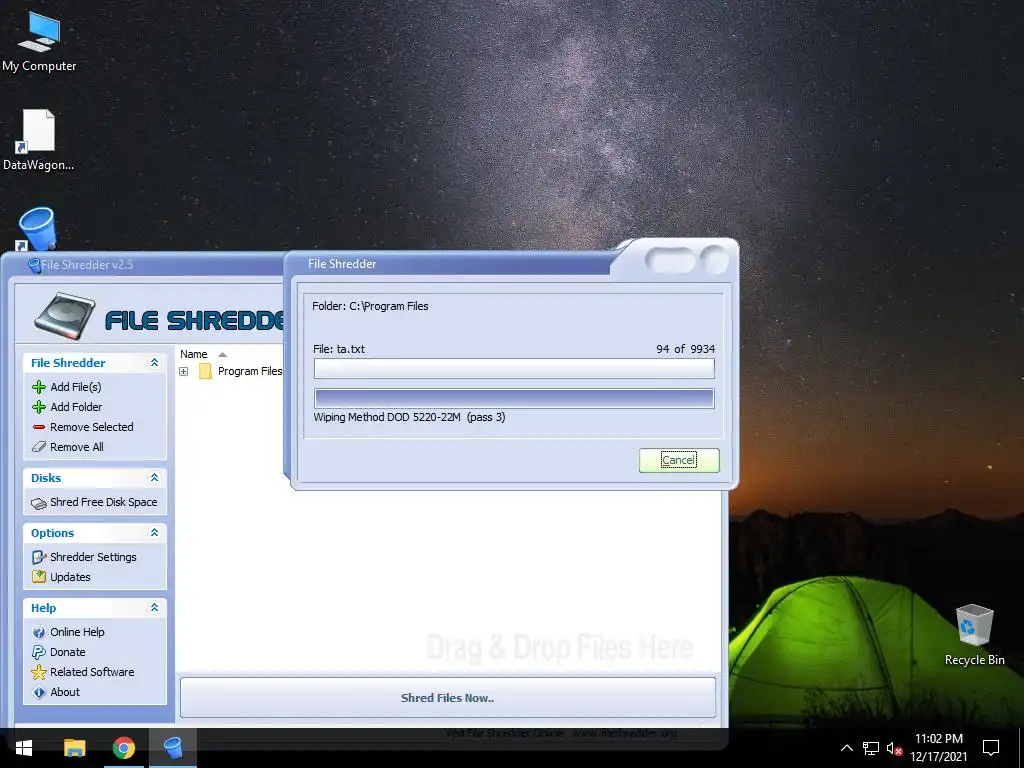The image size is (1024, 768).
Task: Click the Remove All link
Action: pos(76,447)
